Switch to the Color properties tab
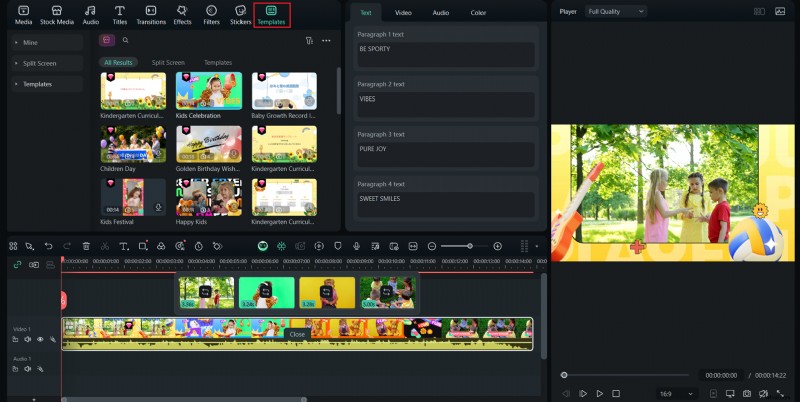 [x=478, y=13]
